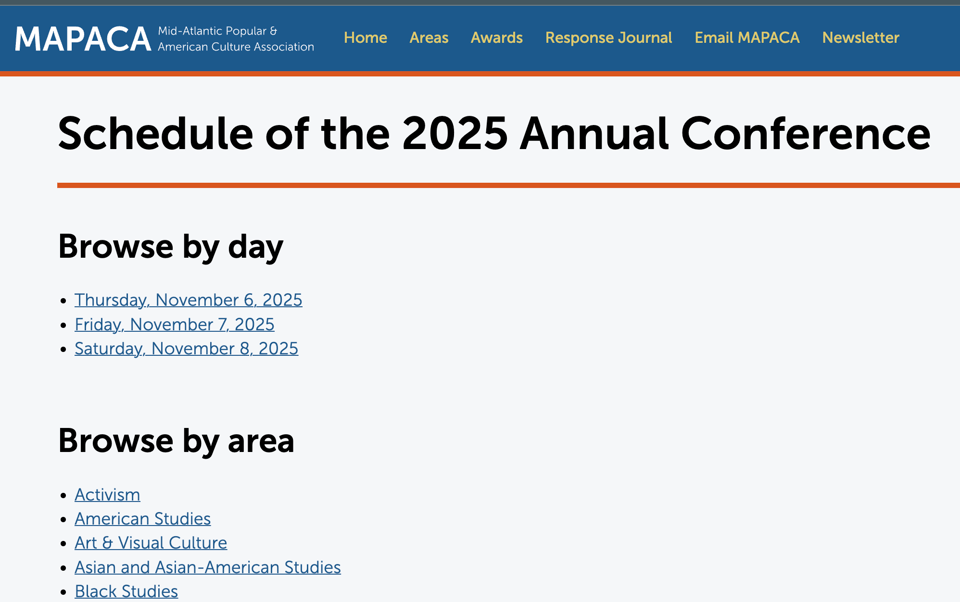
Task: Browse the Art & Visual Culture area
Action: (150, 543)
